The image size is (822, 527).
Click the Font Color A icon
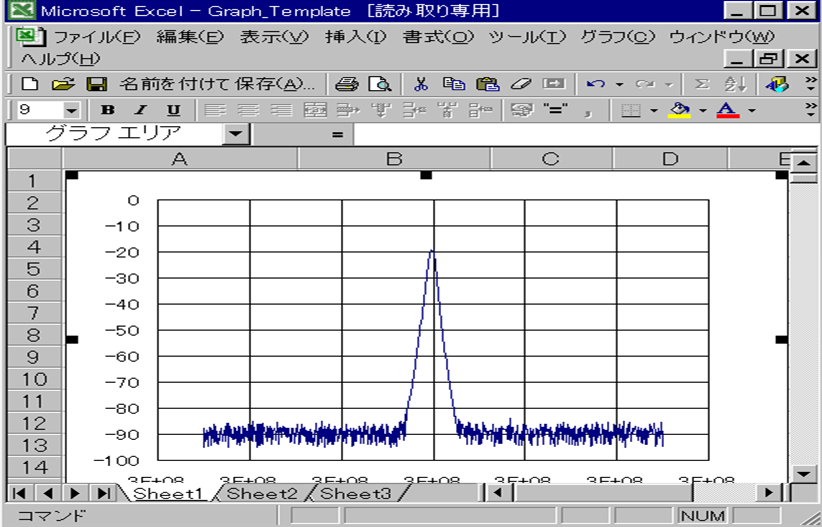[728, 110]
